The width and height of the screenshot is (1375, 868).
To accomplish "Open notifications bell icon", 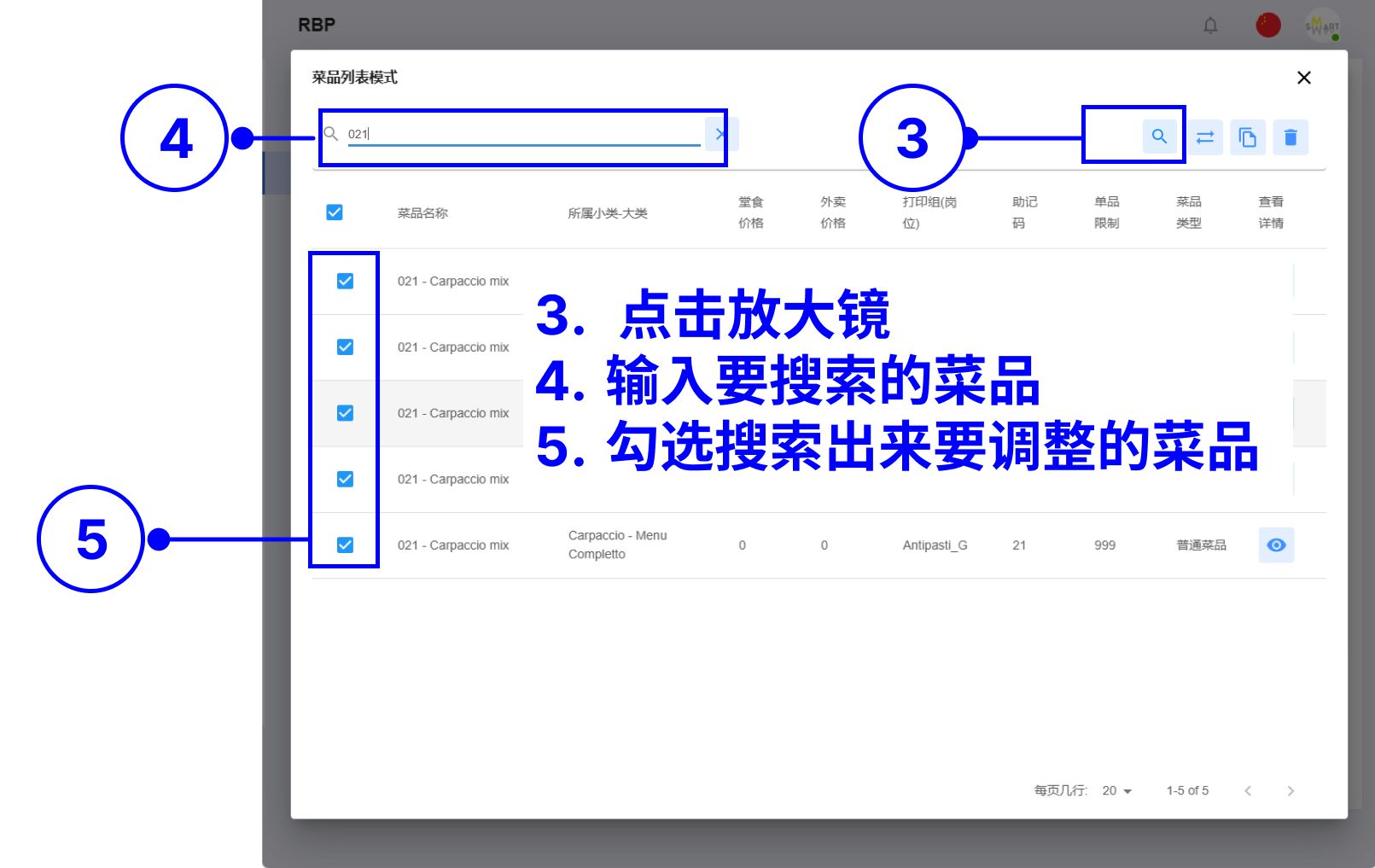I will pyautogui.click(x=1210, y=26).
